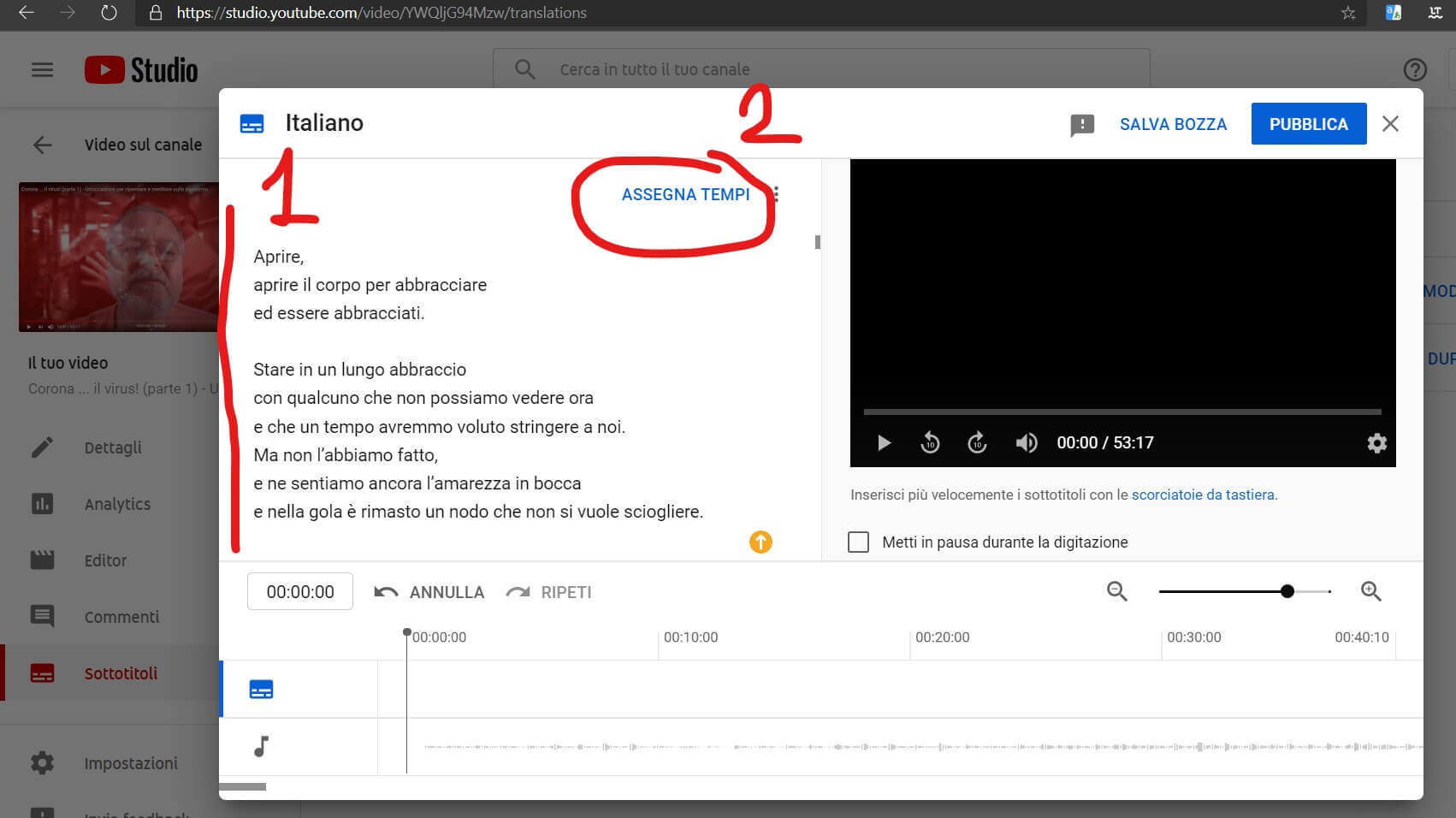Send feedback with the exclamation icon

pos(1081,125)
